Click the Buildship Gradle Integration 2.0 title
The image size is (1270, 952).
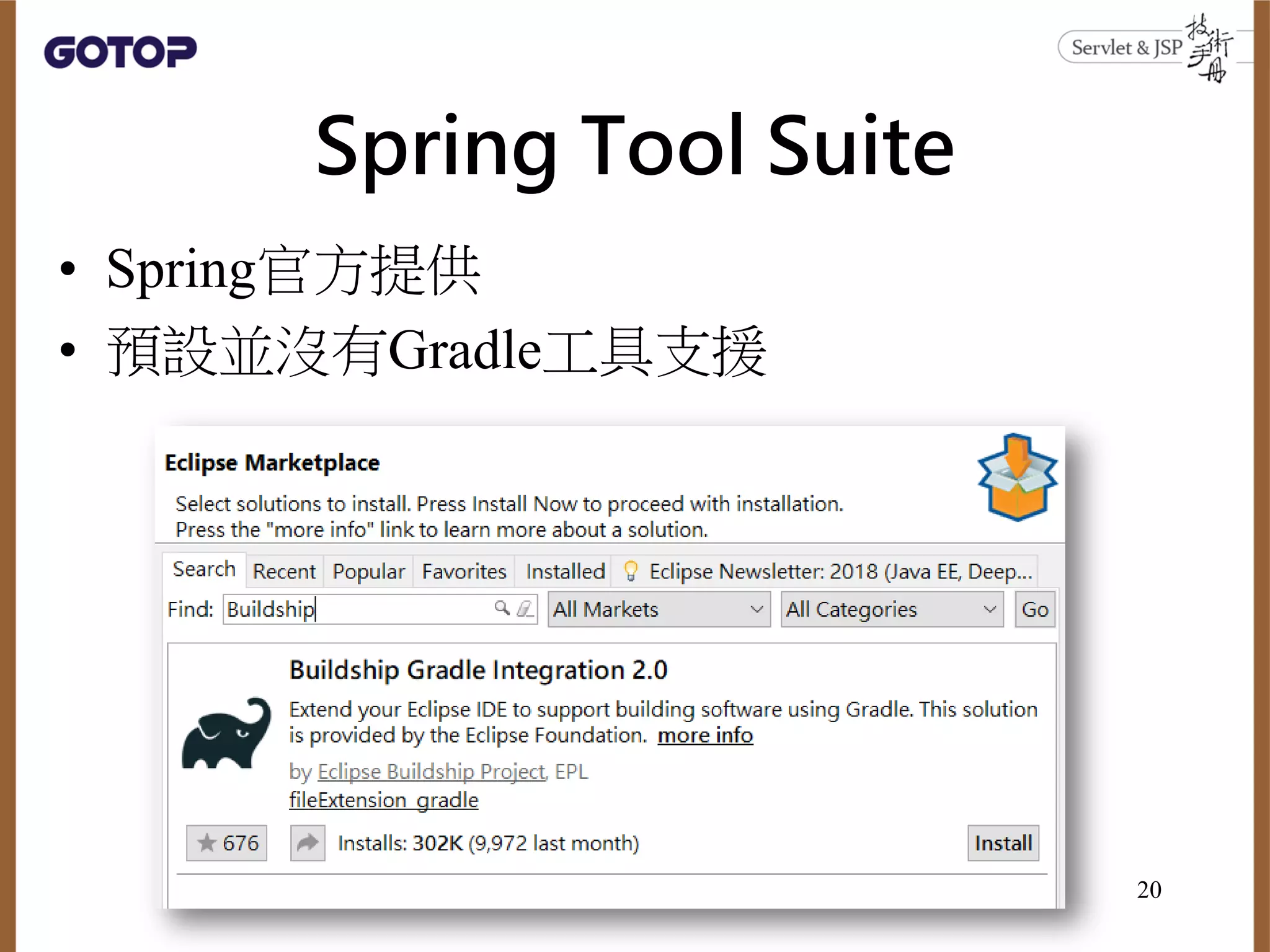coord(478,670)
